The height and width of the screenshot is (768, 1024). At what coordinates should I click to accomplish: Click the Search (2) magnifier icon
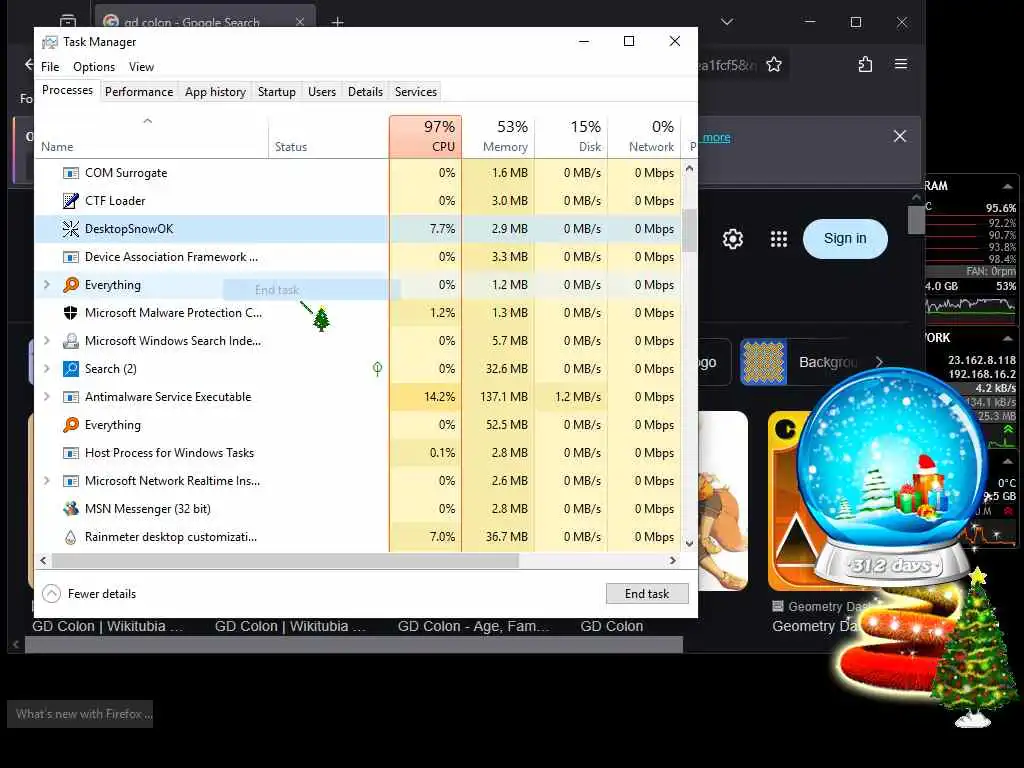tap(71, 369)
